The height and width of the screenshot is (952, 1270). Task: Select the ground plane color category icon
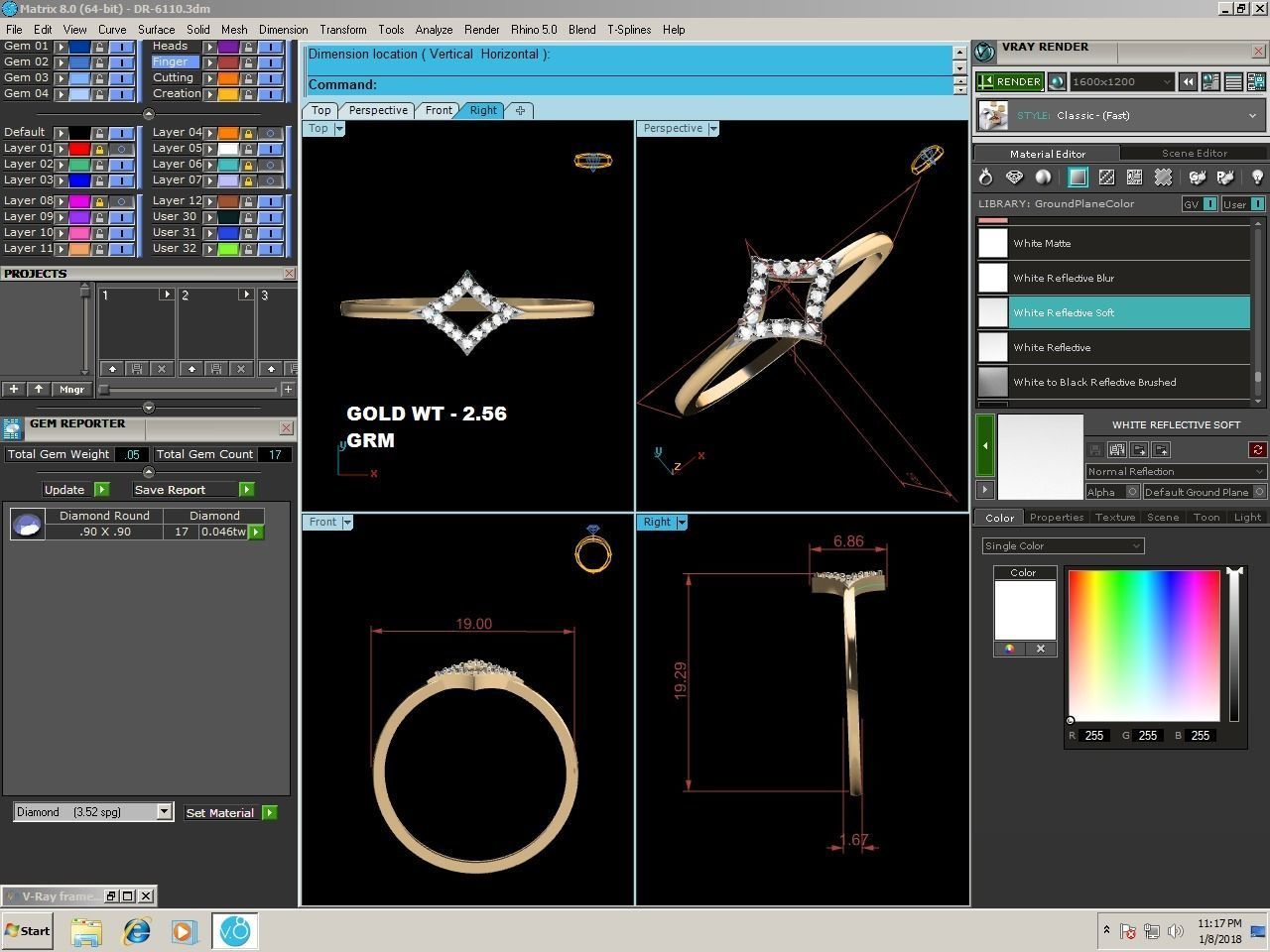click(x=1078, y=178)
